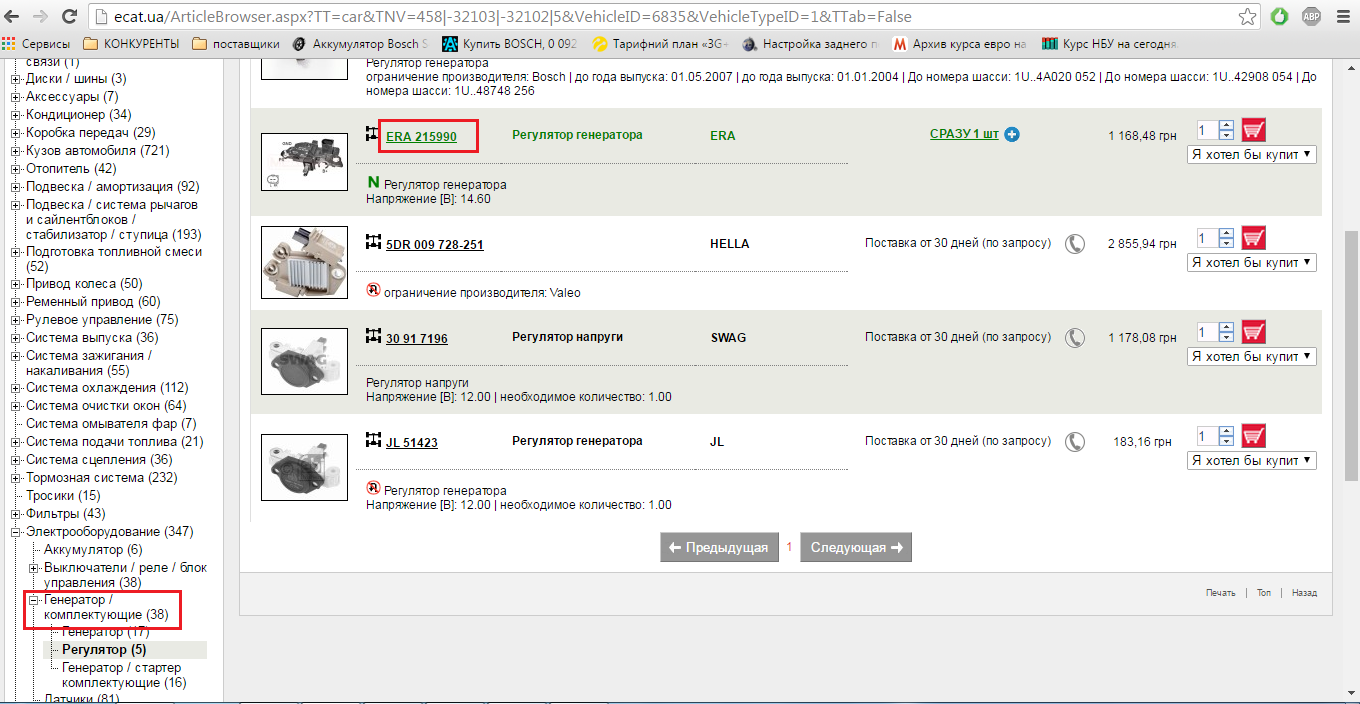Screen dimensions: 1360x704
Task: Click quantity field for SWAG regulator
Action: click(1207, 333)
